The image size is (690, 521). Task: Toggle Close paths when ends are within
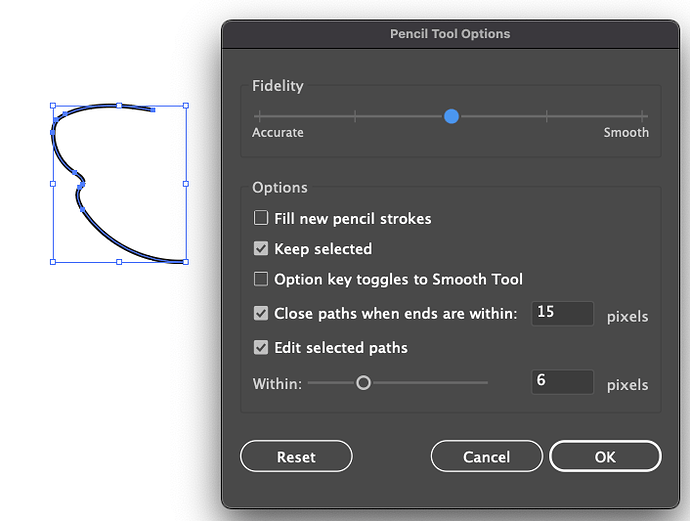(261, 314)
